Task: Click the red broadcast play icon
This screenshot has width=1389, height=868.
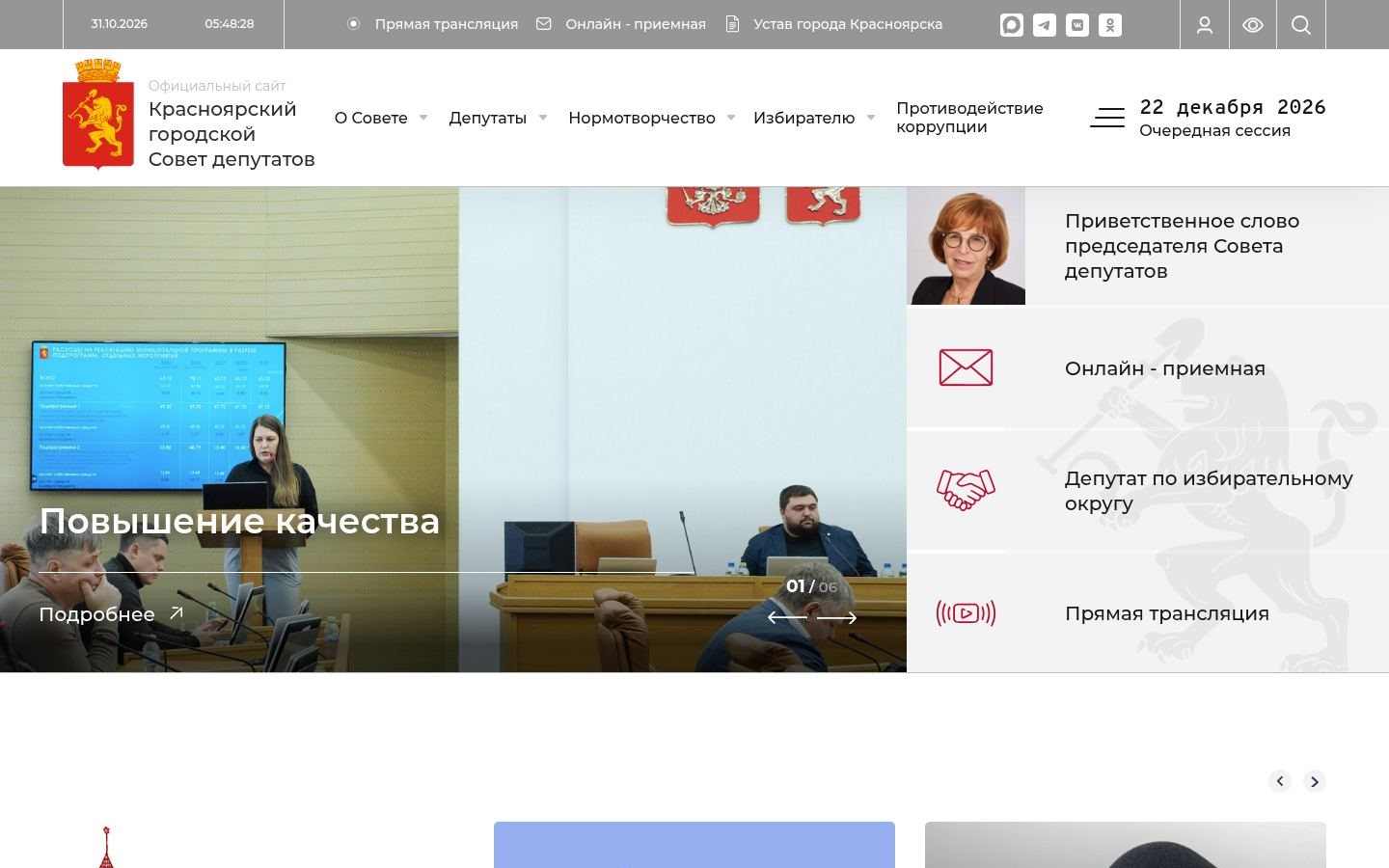Action: pos(966,613)
